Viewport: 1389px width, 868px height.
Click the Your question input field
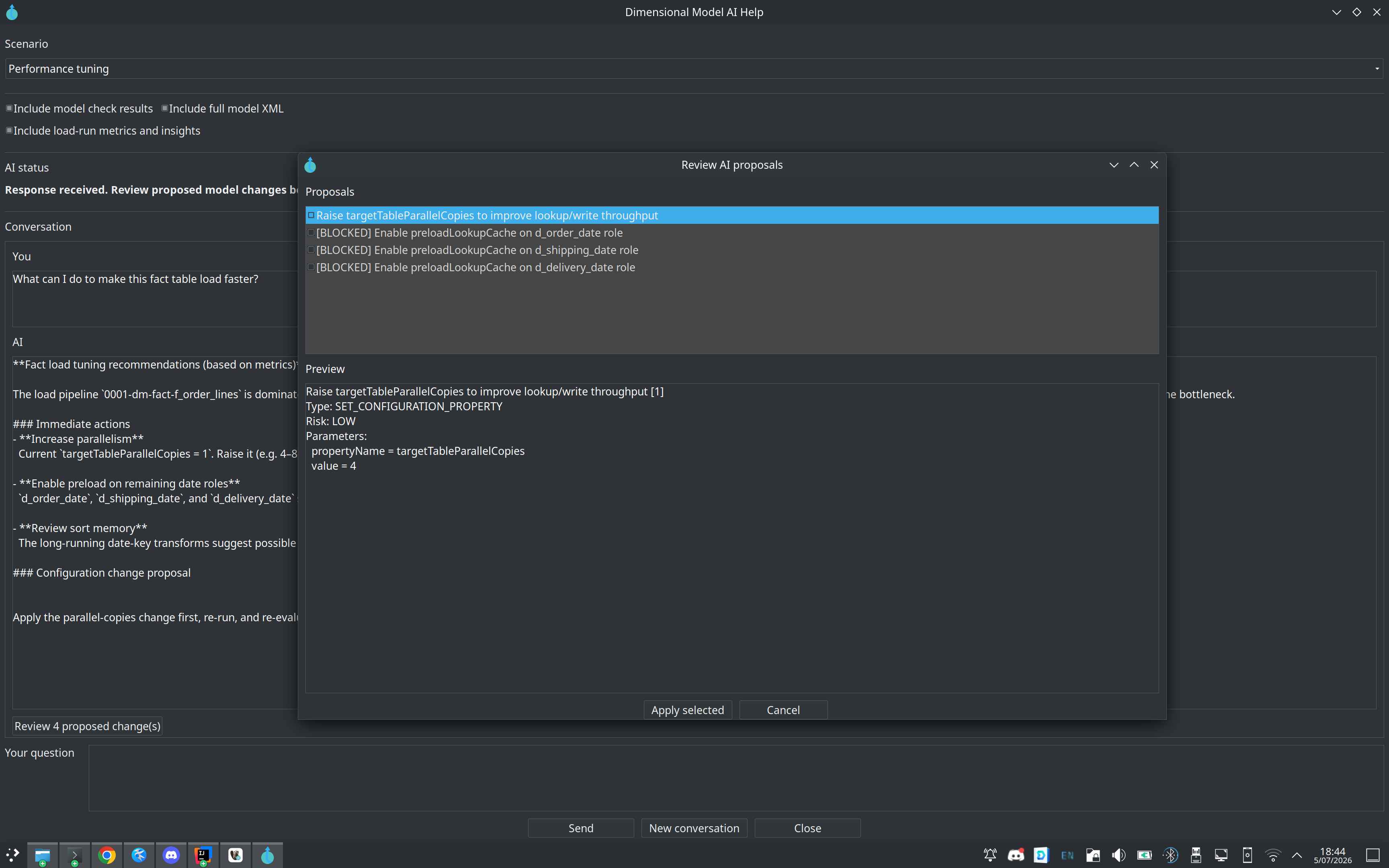[x=736, y=778]
